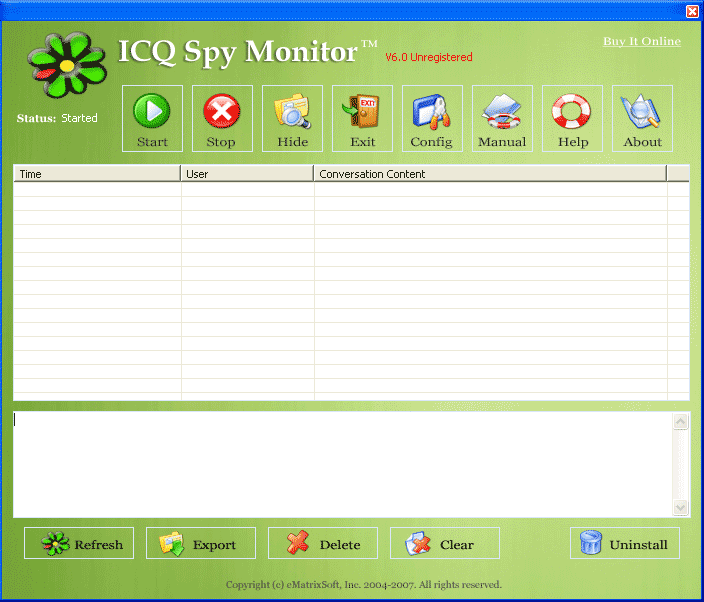
Task: Click the Refresh button
Action: [x=79, y=544]
